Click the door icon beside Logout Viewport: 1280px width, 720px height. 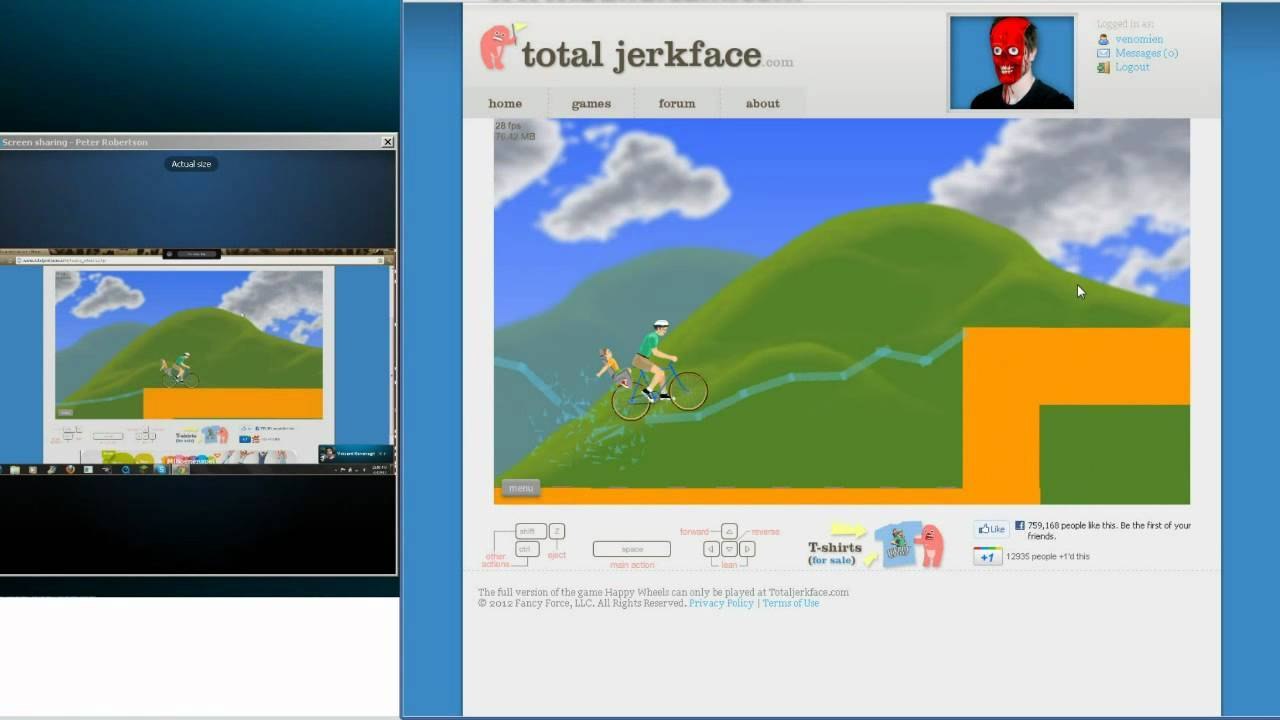coord(1103,67)
